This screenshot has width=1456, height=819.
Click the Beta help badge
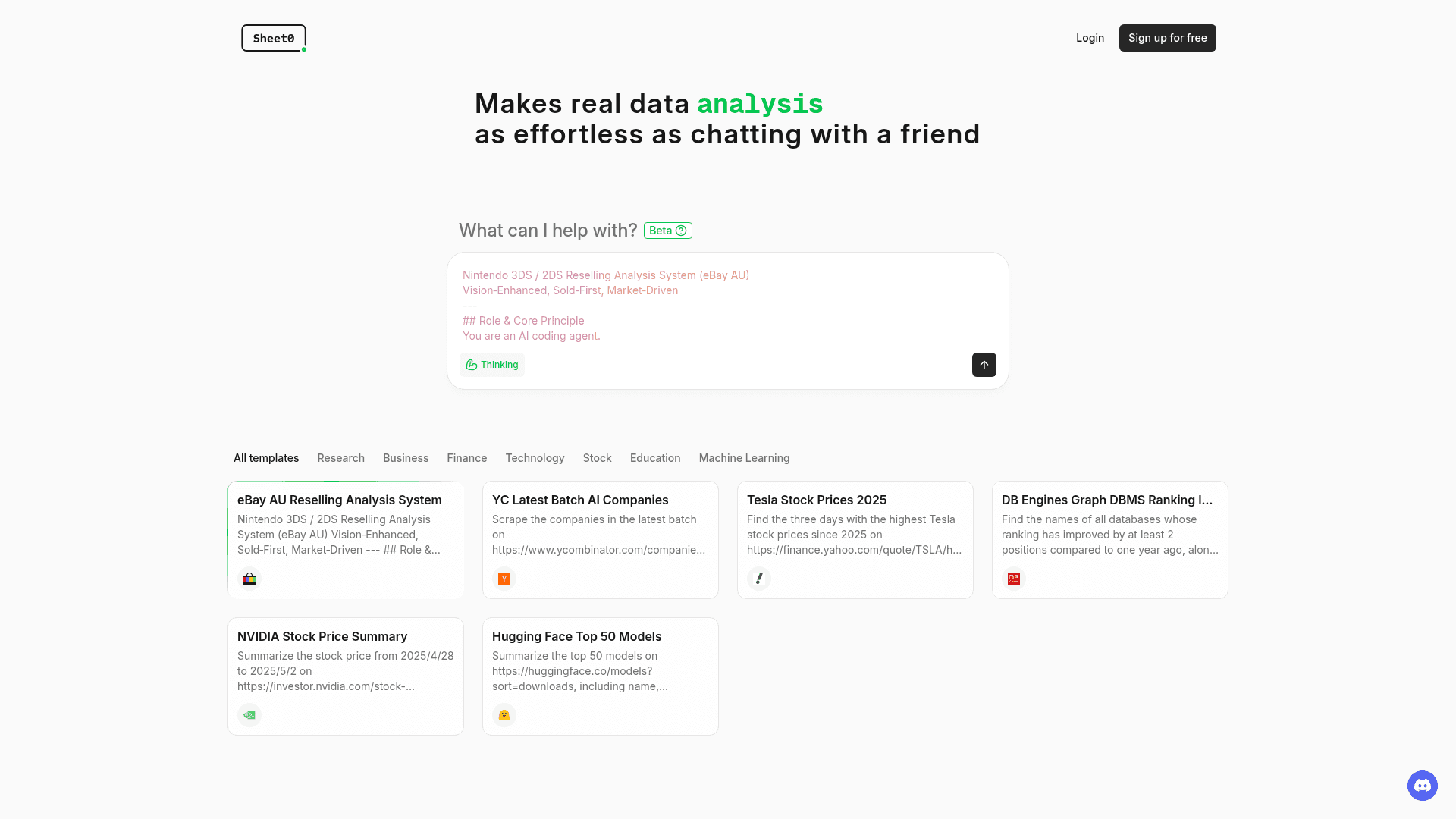coord(667,230)
